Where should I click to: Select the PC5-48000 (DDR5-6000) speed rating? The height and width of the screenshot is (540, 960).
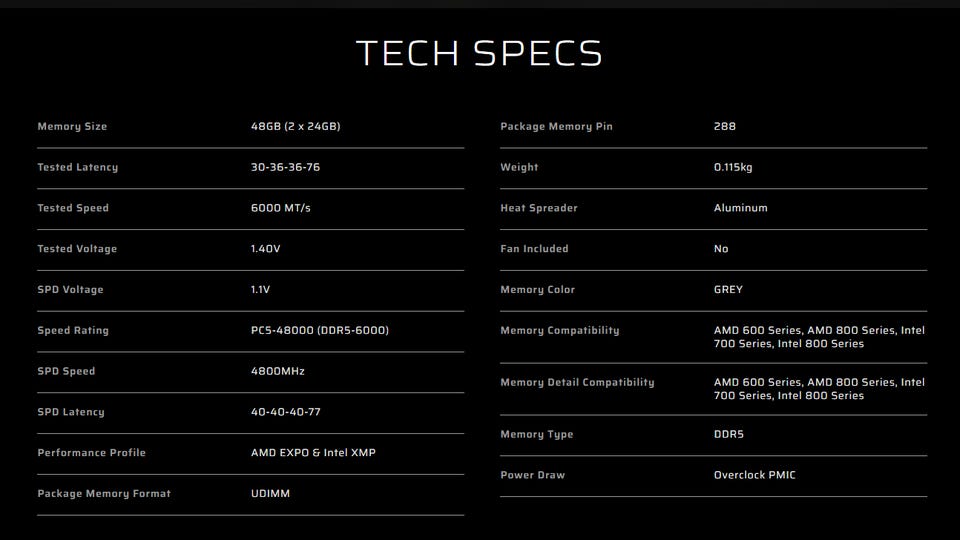[320, 331]
